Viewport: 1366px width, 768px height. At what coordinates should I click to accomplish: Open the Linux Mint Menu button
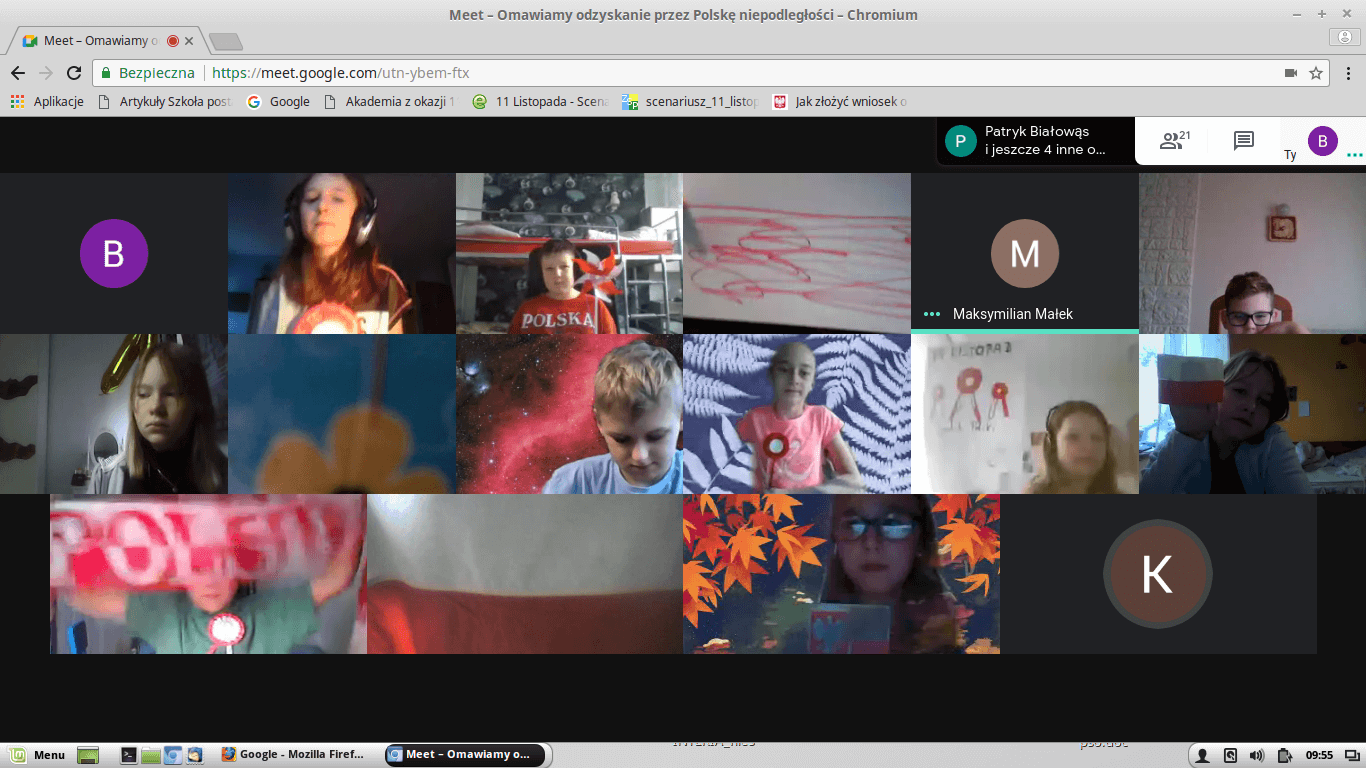coord(38,755)
